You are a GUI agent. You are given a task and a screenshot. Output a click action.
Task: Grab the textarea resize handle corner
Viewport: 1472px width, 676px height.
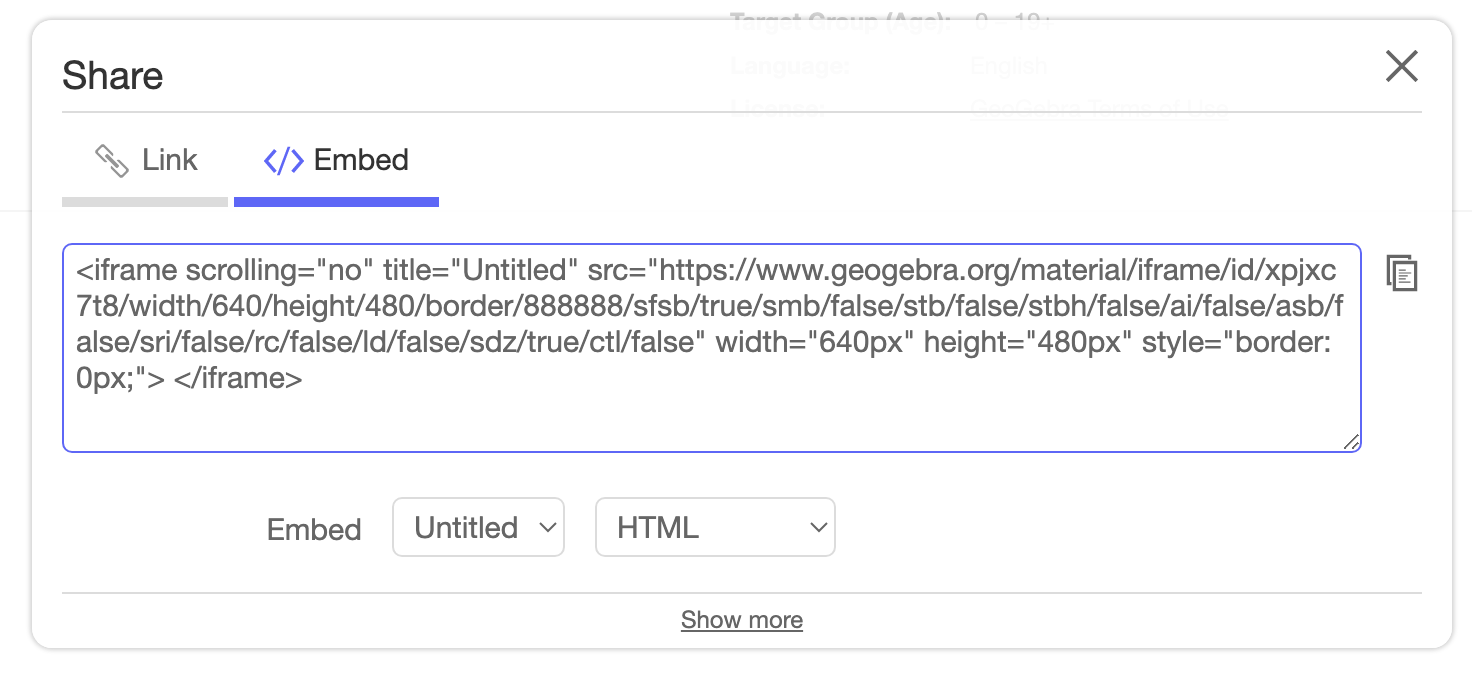tap(1351, 442)
